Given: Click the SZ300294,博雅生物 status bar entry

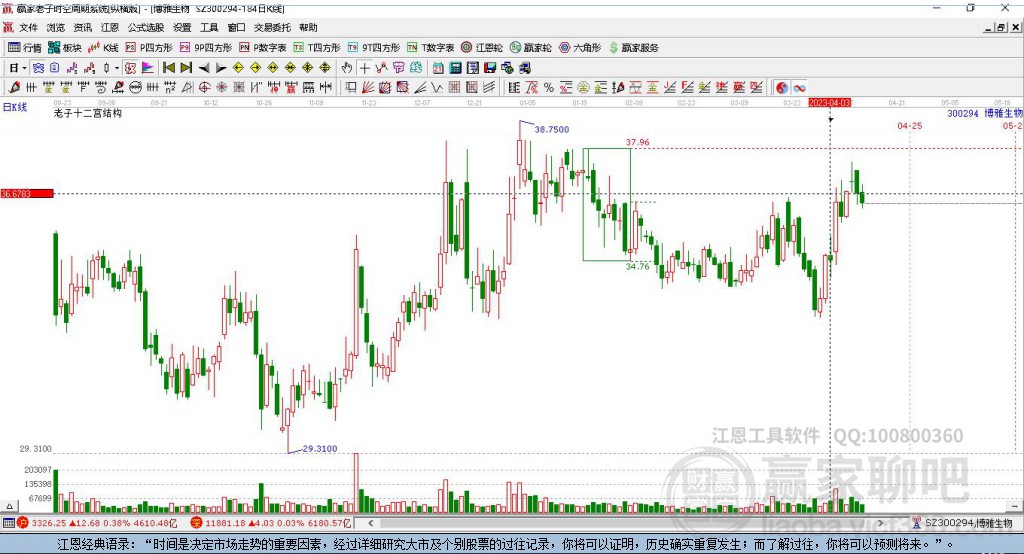Looking at the screenshot, I should pos(963,523).
